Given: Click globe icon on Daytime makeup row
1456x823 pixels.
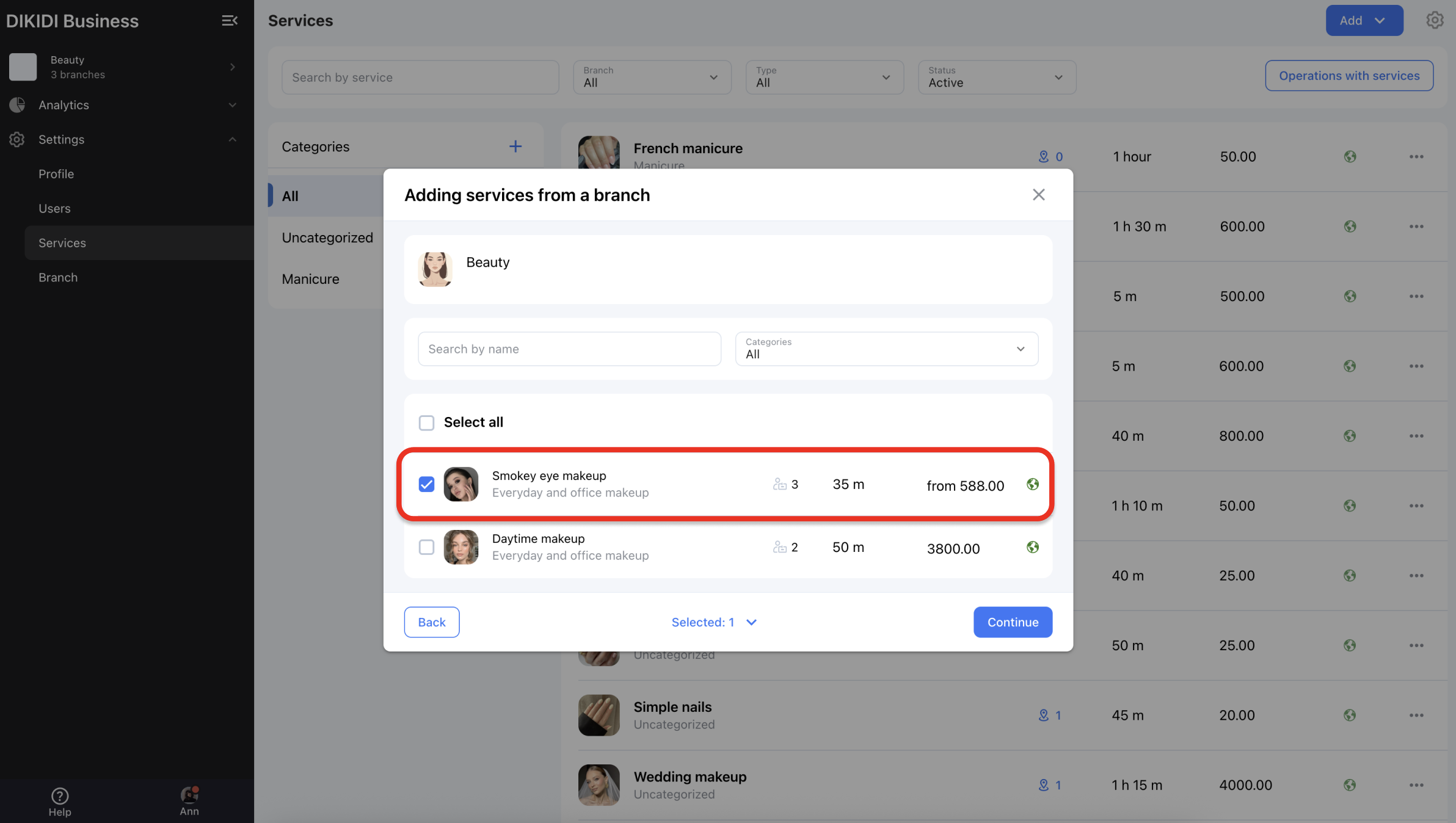Looking at the screenshot, I should [x=1032, y=547].
